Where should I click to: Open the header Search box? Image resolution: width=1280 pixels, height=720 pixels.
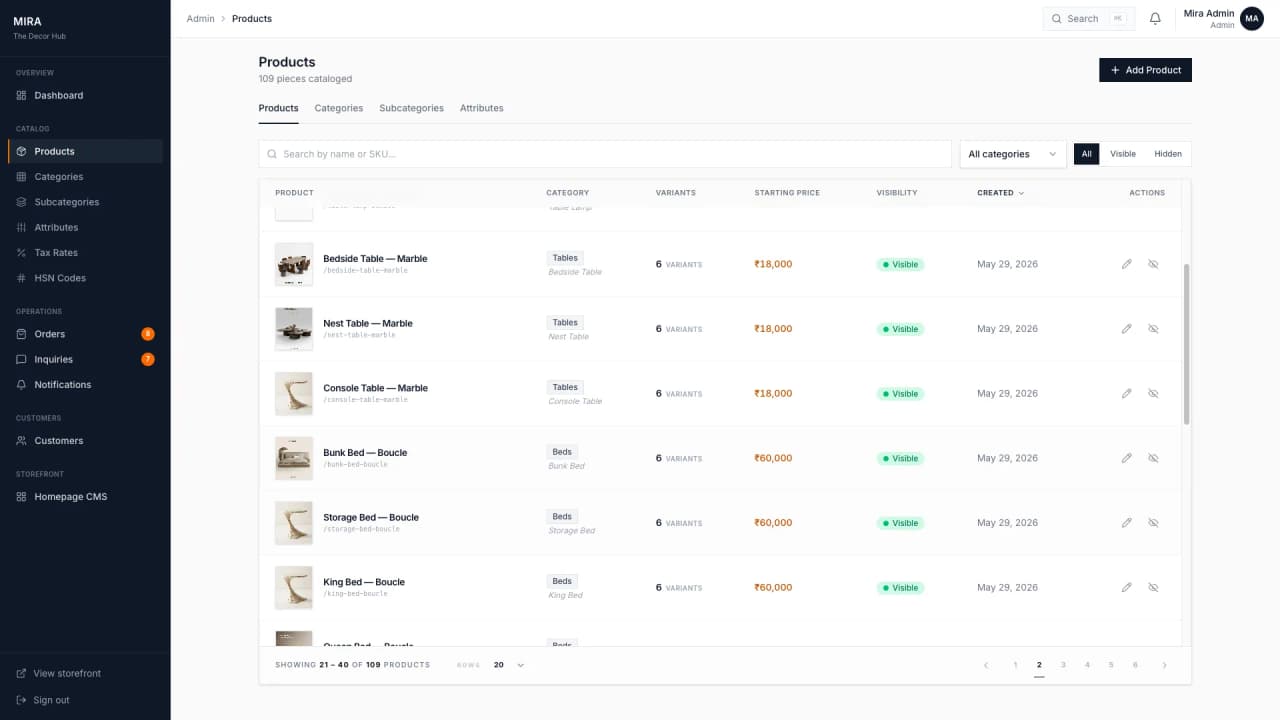pyautogui.click(x=1089, y=19)
